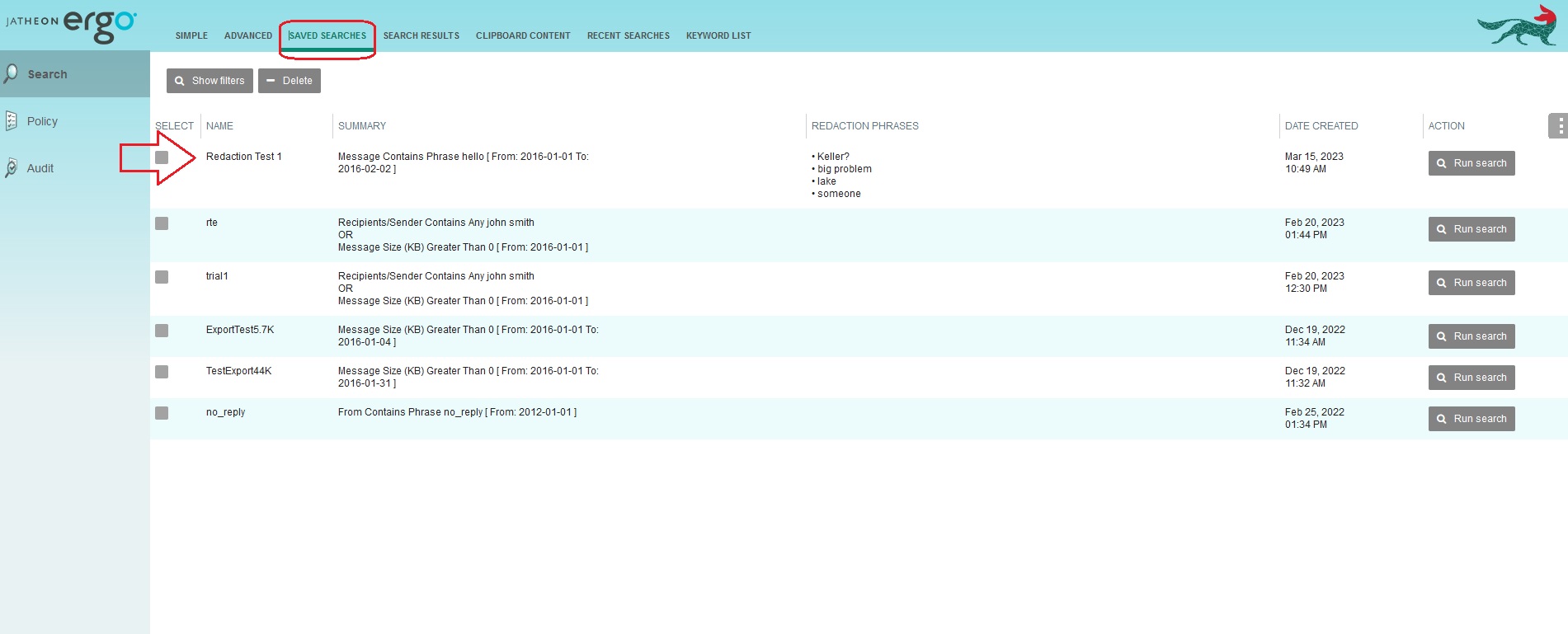The width and height of the screenshot is (1568, 634).
Task: Click the big problem redaction phrase
Action: [x=845, y=169]
